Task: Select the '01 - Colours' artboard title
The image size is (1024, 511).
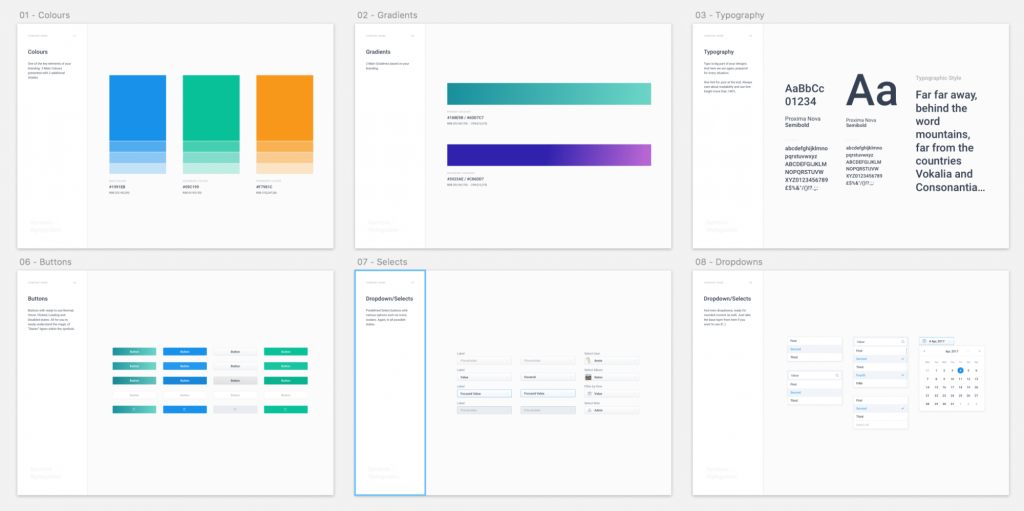Action: (44, 14)
